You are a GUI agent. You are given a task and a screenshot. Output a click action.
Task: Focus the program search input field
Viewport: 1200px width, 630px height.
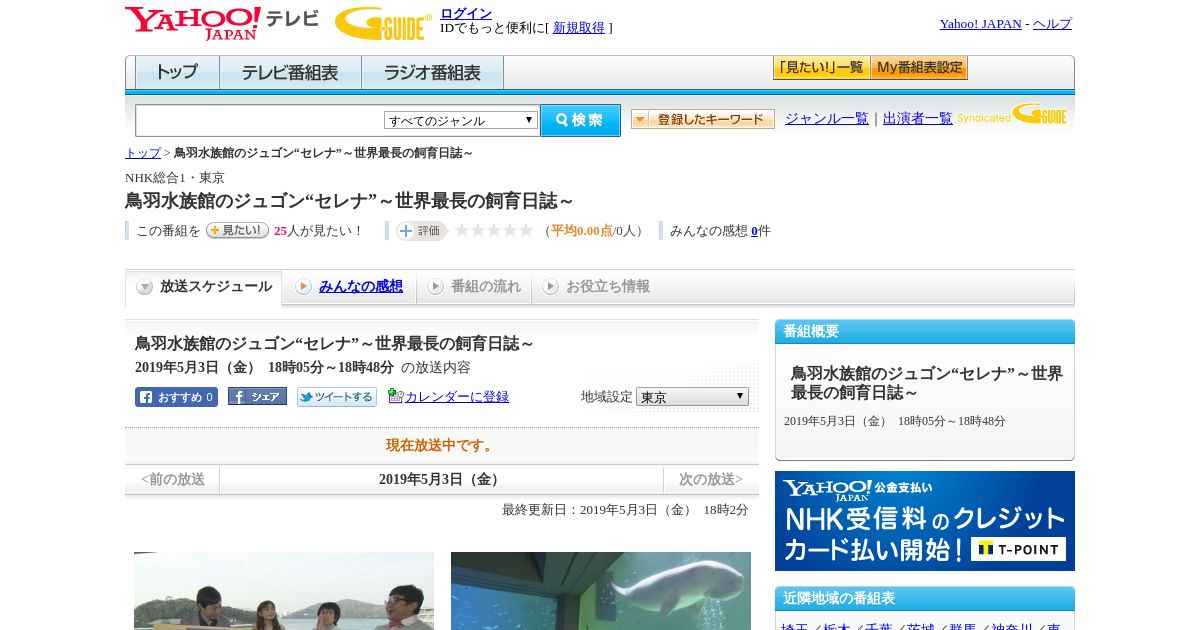260,120
